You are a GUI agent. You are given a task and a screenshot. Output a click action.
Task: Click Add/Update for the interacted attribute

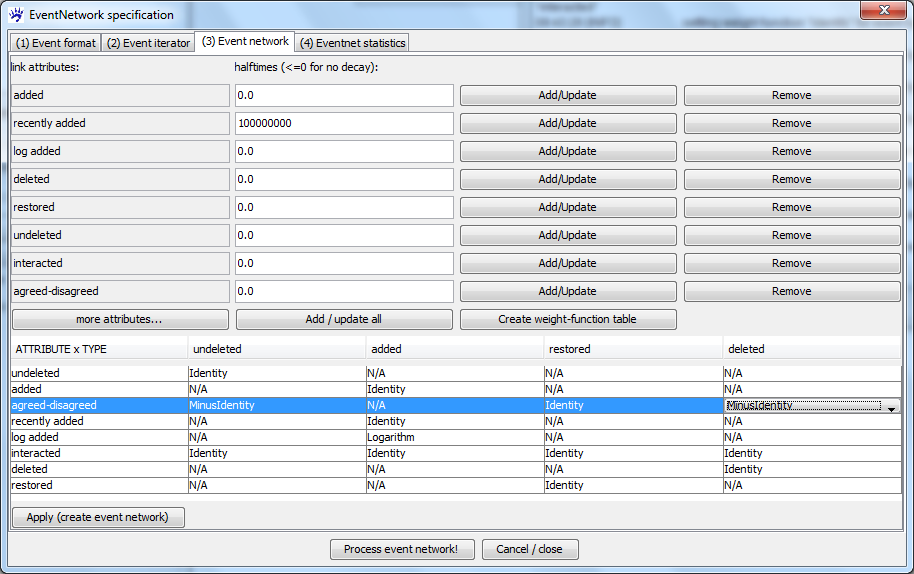[568, 263]
